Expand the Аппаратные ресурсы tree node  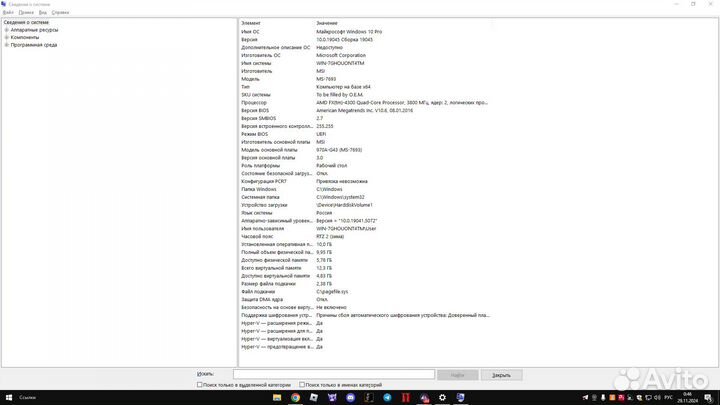pyautogui.click(x=6, y=30)
